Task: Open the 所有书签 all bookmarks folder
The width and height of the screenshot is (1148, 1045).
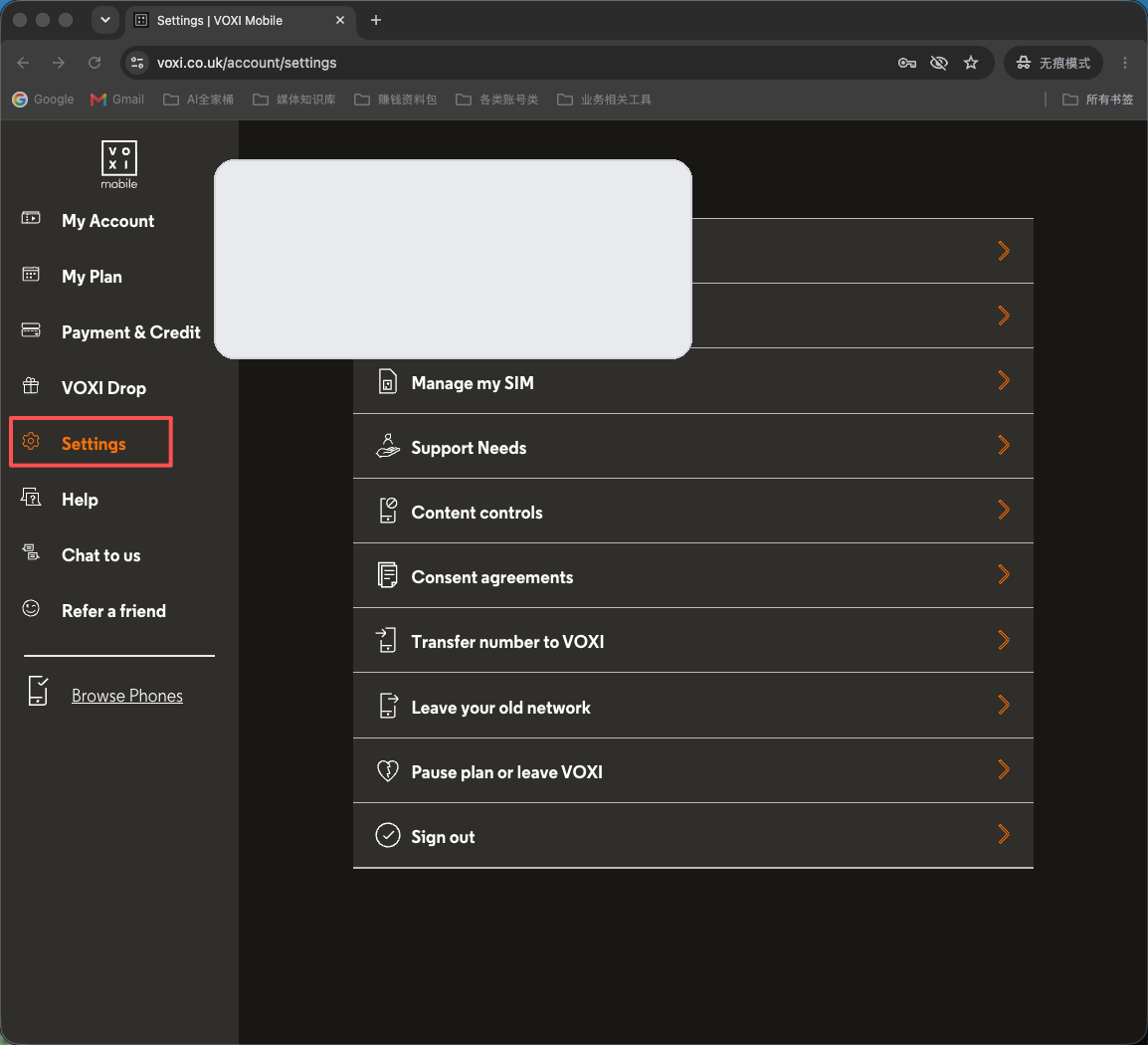Action: click(x=1097, y=99)
